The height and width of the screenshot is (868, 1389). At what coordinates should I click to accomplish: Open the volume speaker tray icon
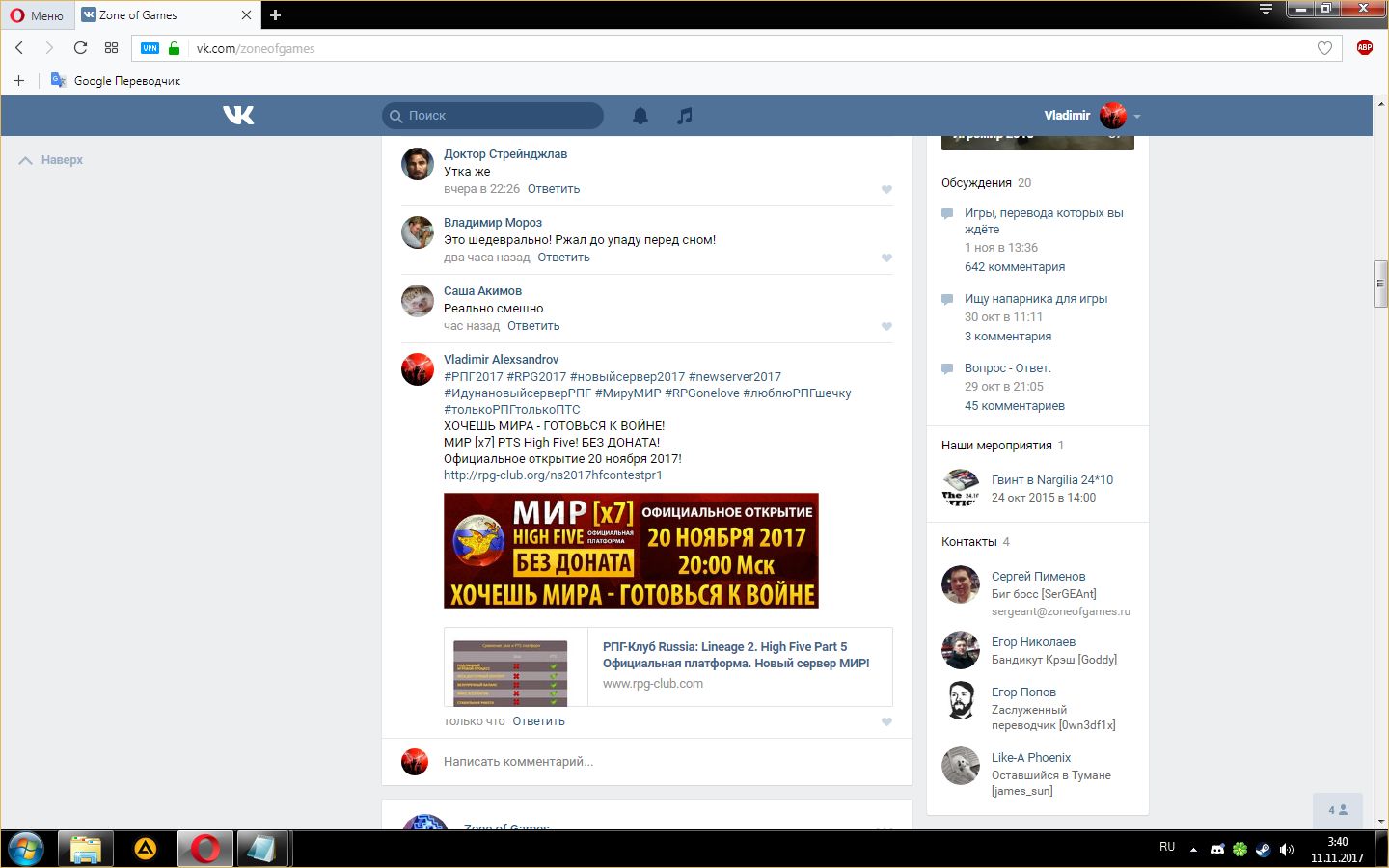[1286, 850]
